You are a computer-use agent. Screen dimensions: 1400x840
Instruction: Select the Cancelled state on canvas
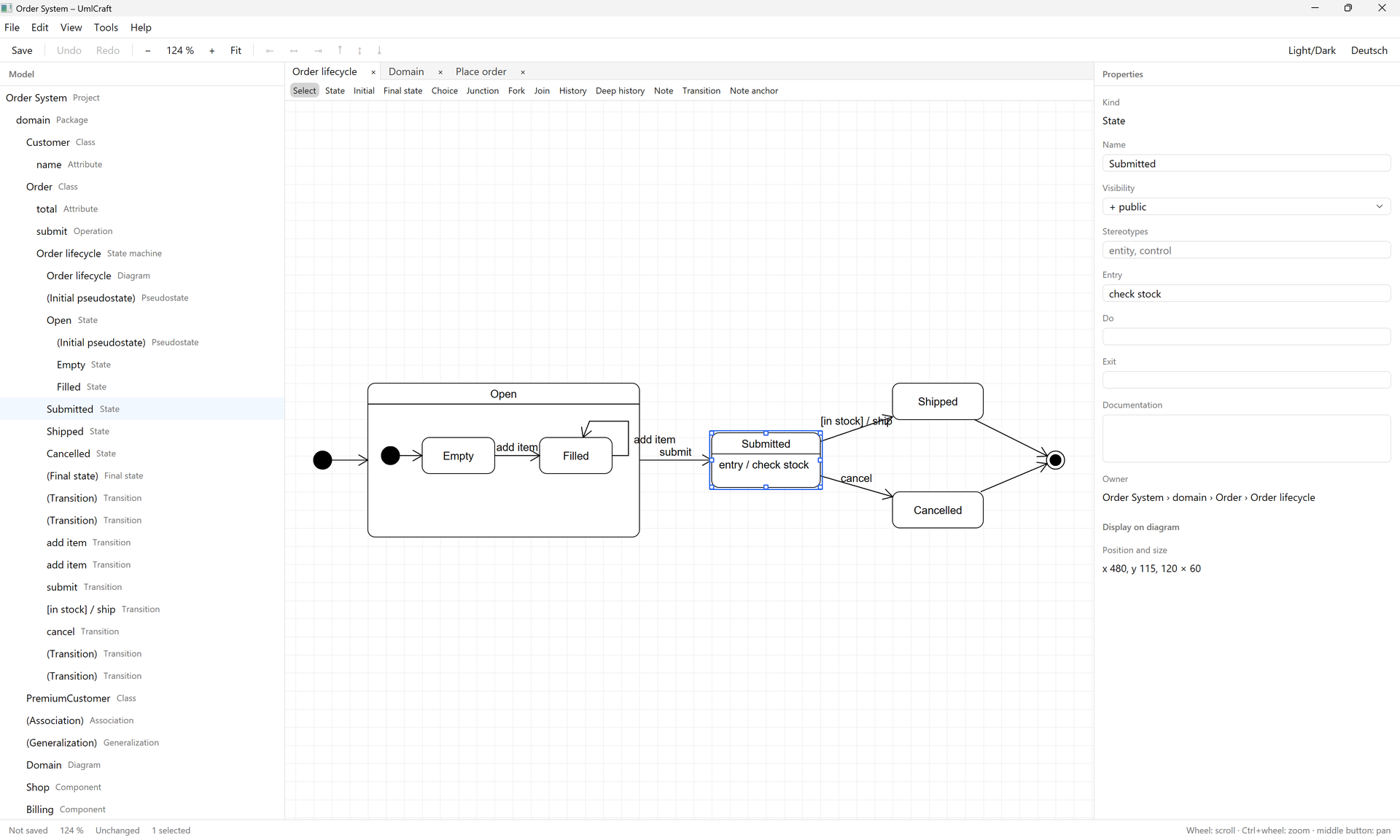(x=938, y=510)
